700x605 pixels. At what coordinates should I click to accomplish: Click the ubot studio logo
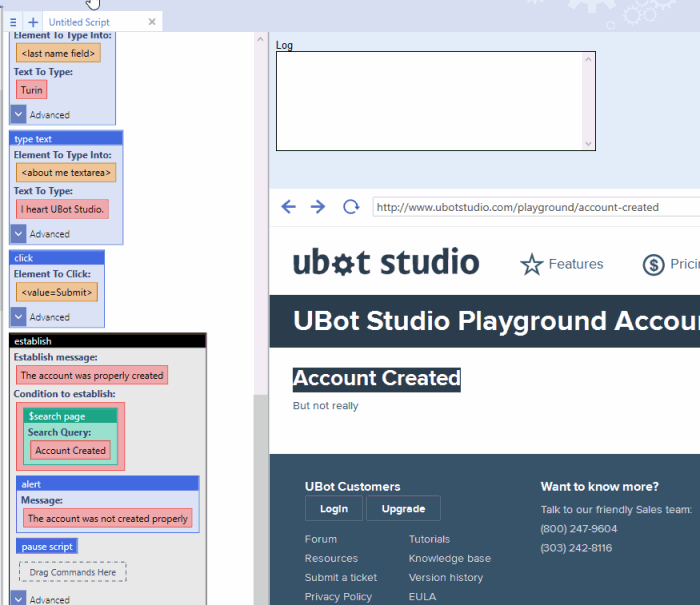[x=386, y=262]
